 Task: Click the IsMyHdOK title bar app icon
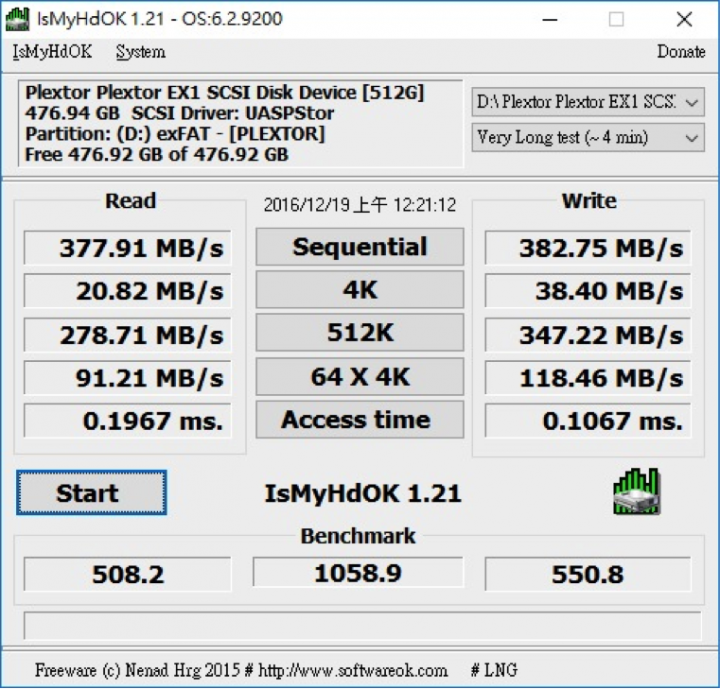pyautogui.click(x=17, y=19)
